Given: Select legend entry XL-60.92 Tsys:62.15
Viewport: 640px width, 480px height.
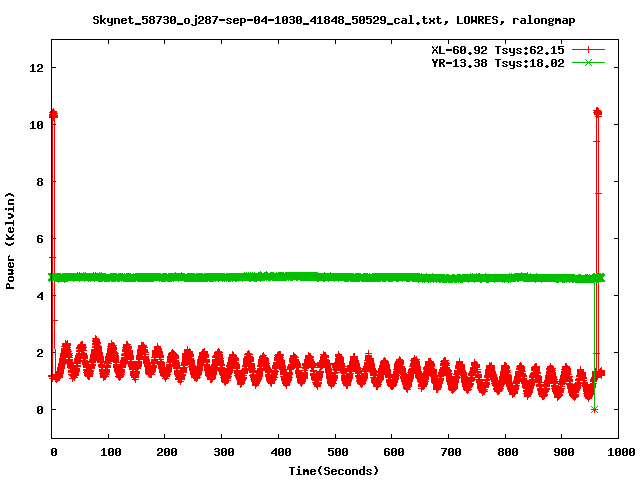Looking at the screenshot, I should click(498, 50).
